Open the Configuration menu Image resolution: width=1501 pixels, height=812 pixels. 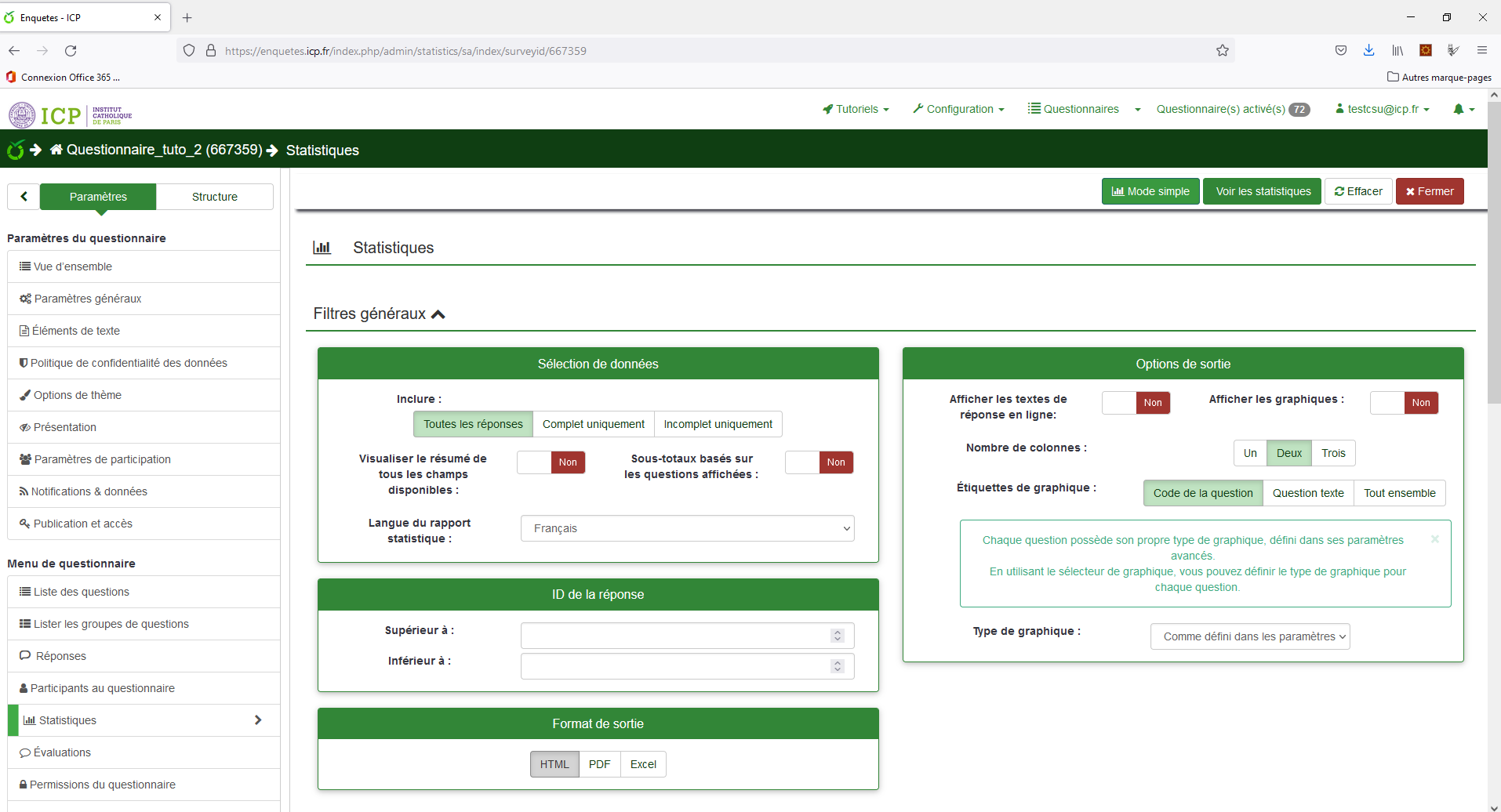click(x=958, y=110)
